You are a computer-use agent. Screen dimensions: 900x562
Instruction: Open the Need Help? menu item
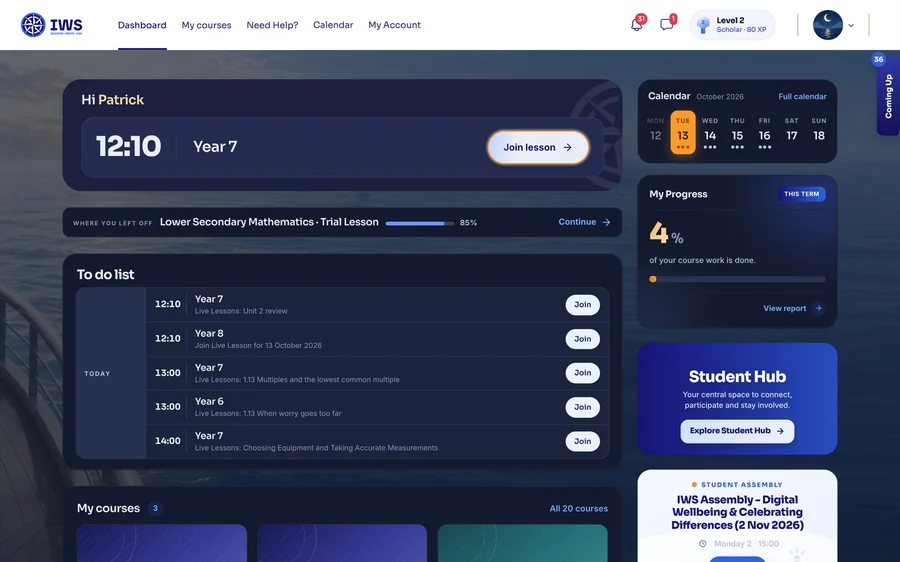point(272,25)
